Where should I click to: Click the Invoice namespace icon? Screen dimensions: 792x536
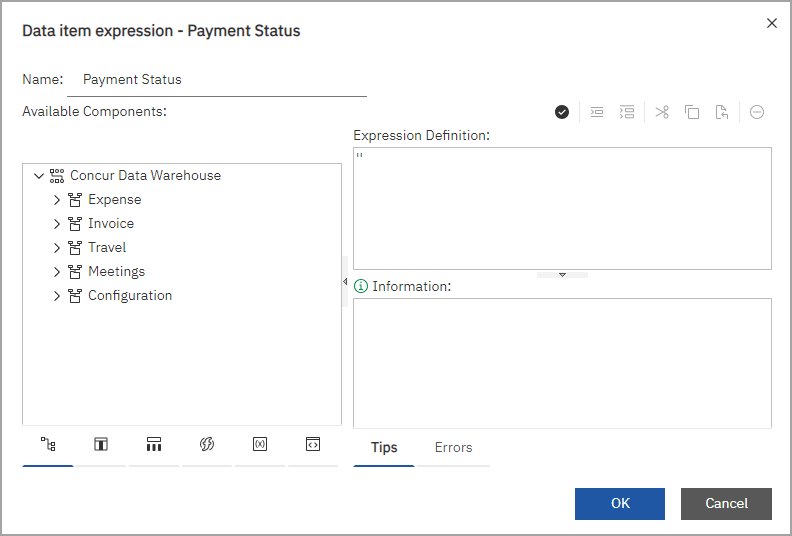point(75,224)
